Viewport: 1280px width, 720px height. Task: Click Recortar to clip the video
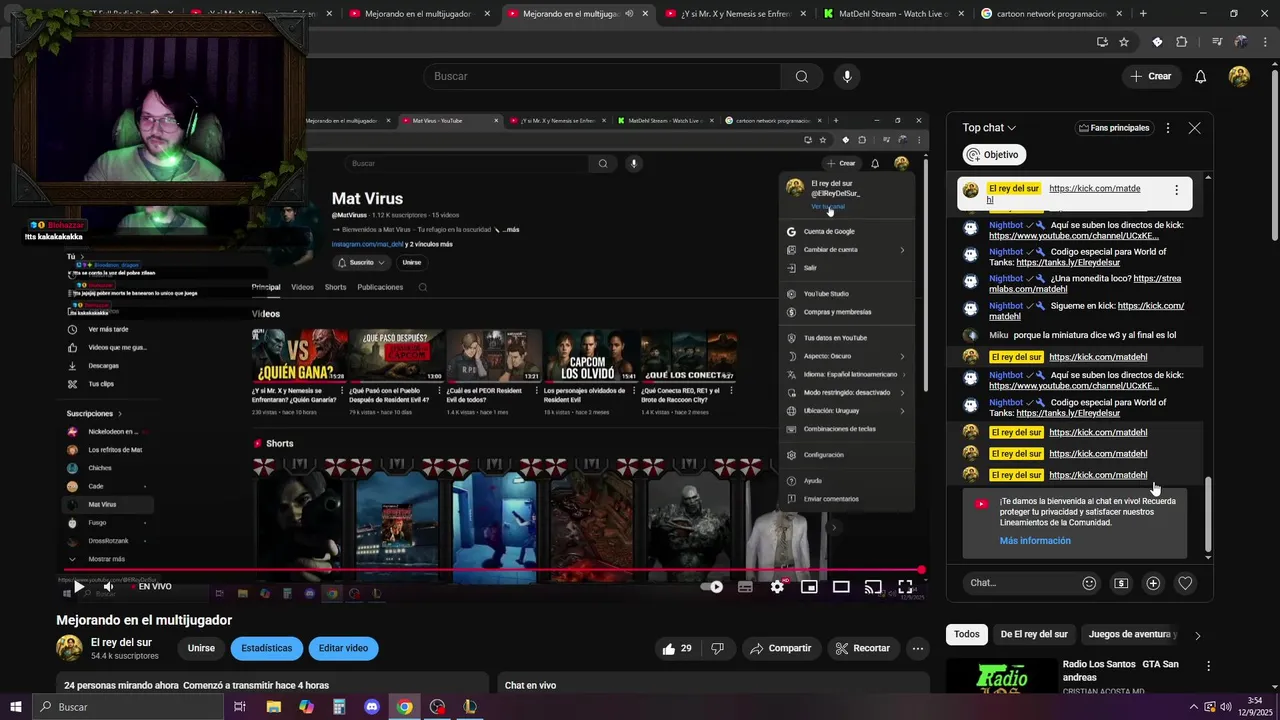[861, 648]
